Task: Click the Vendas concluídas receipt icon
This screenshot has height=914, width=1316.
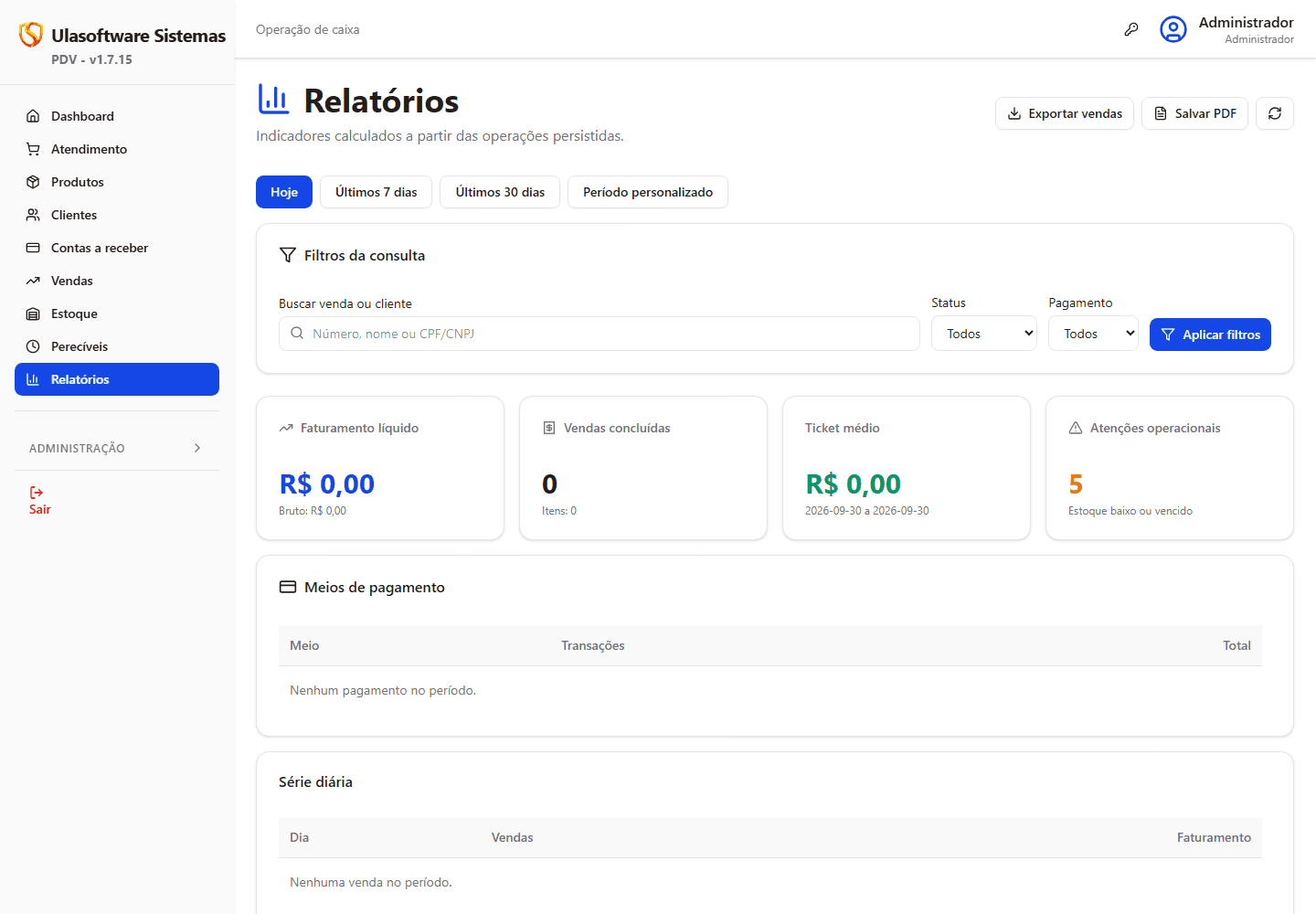Action: point(549,428)
